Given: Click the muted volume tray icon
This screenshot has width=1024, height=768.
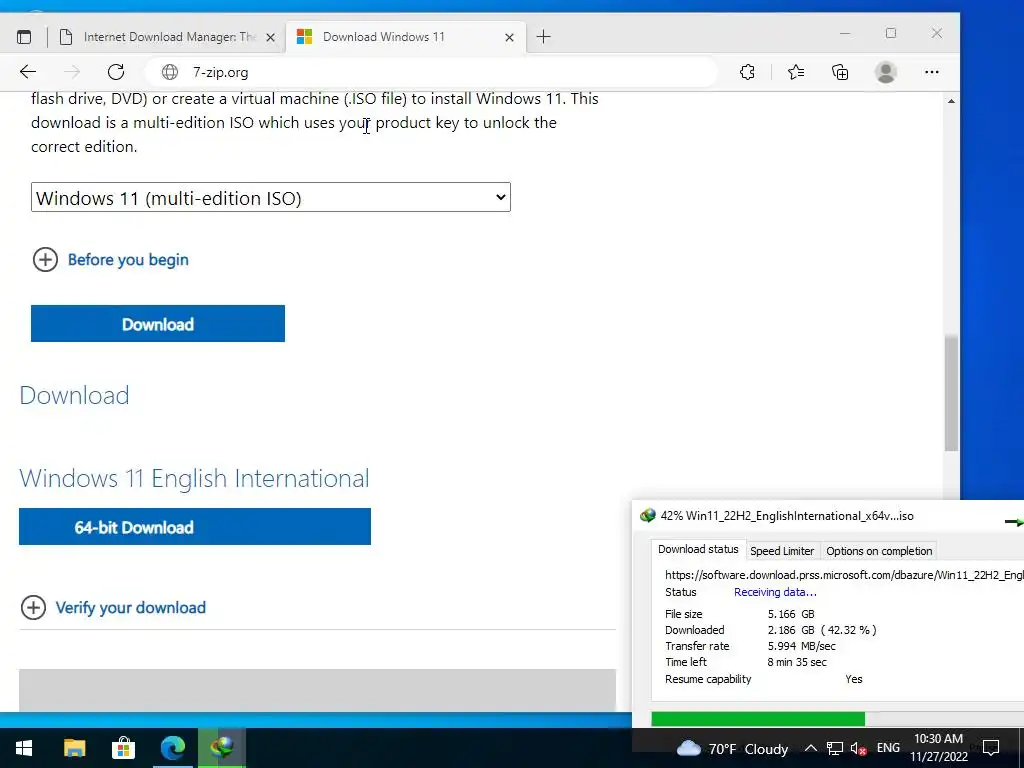Looking at the screenshot, I should click(x=859, y=748).
